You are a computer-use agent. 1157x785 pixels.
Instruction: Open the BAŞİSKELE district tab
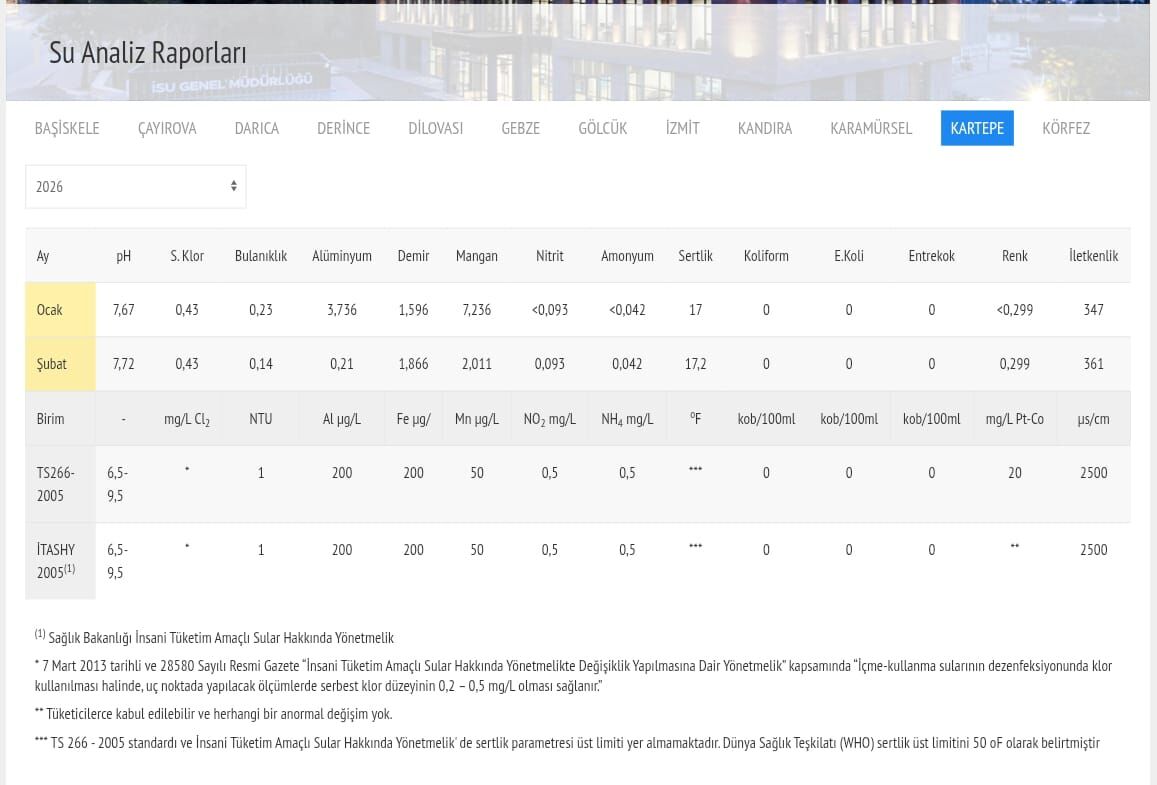(67, 128)
